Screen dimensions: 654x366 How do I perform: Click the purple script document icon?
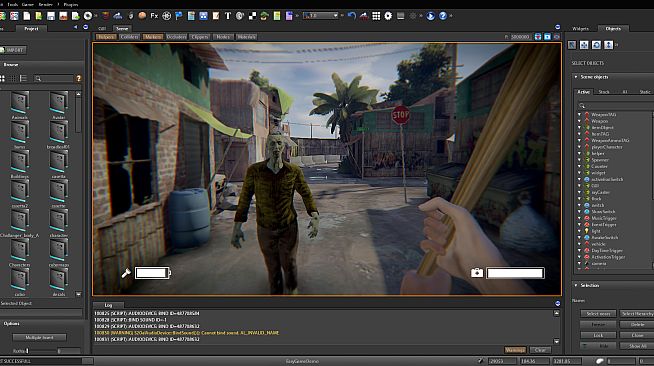289,16
